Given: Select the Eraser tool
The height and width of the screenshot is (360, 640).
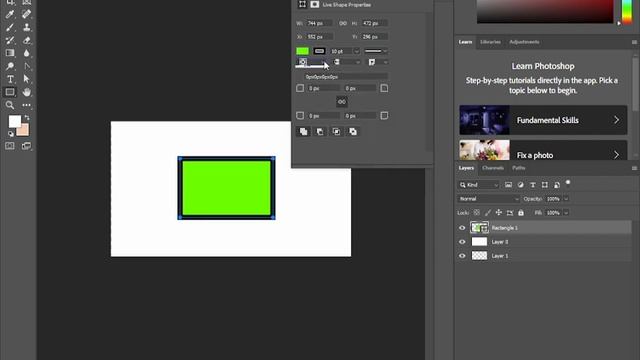Looking at the screenshot, I should coord(27,40).
